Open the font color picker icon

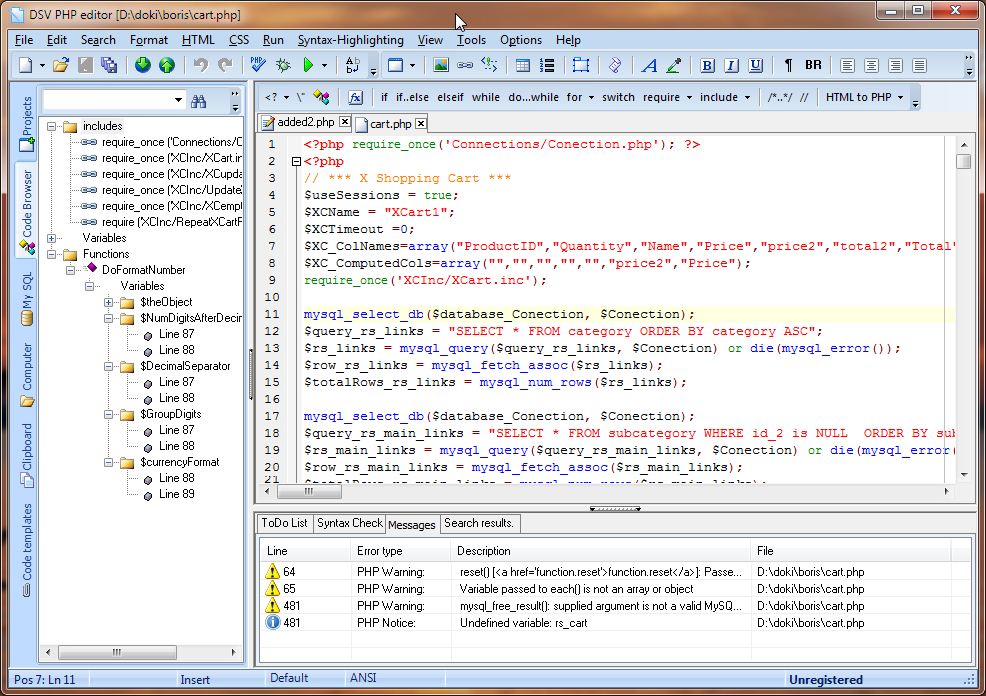coord(674,66)
